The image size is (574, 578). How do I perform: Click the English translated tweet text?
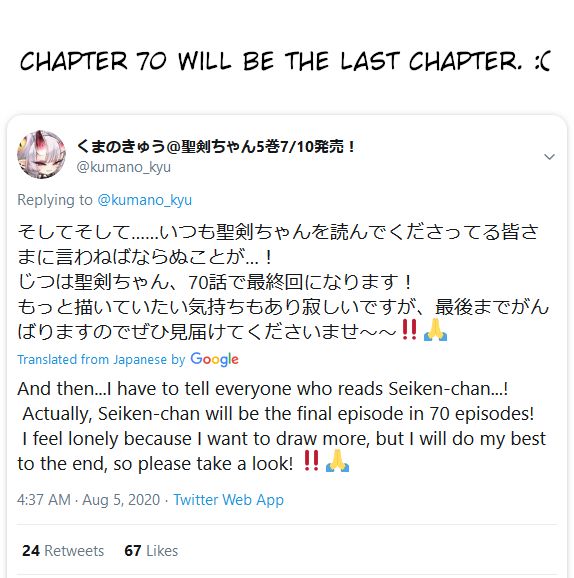click(x=282, y=426)
